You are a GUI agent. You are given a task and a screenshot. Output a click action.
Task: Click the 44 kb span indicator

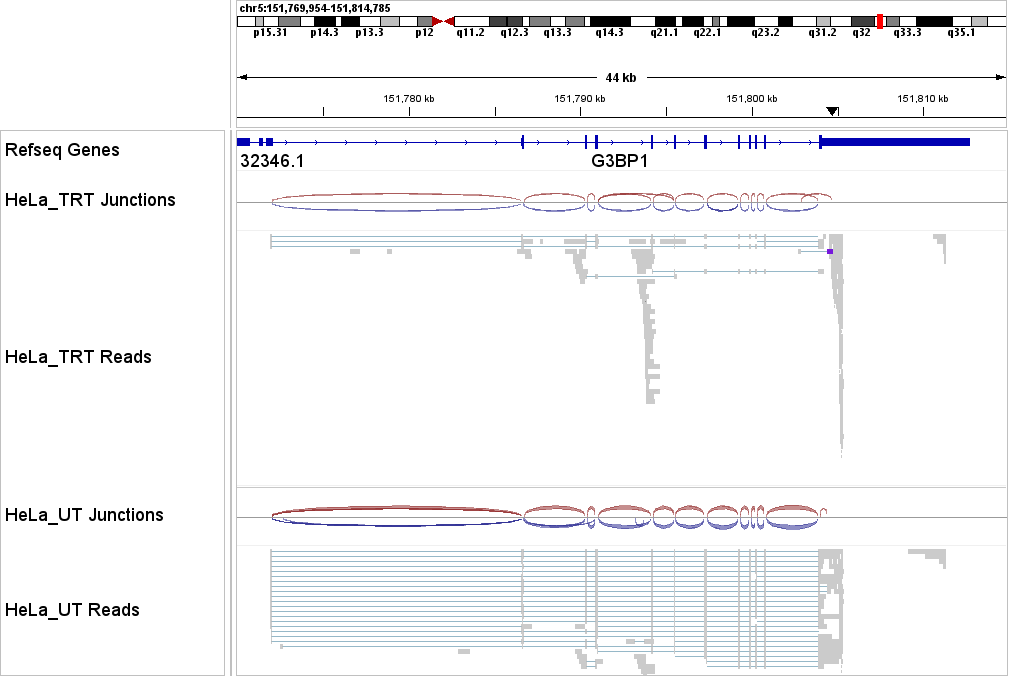pos(621,75)
